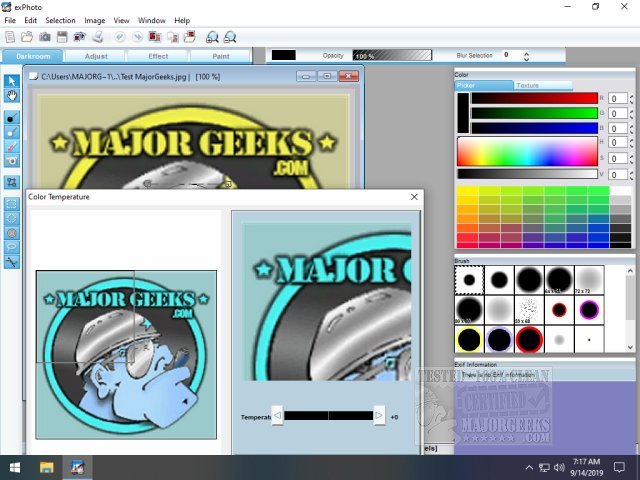The width and height of the screenshot is (640, 480).
Task: Click the Redo arrow icon
Action: 138,37
